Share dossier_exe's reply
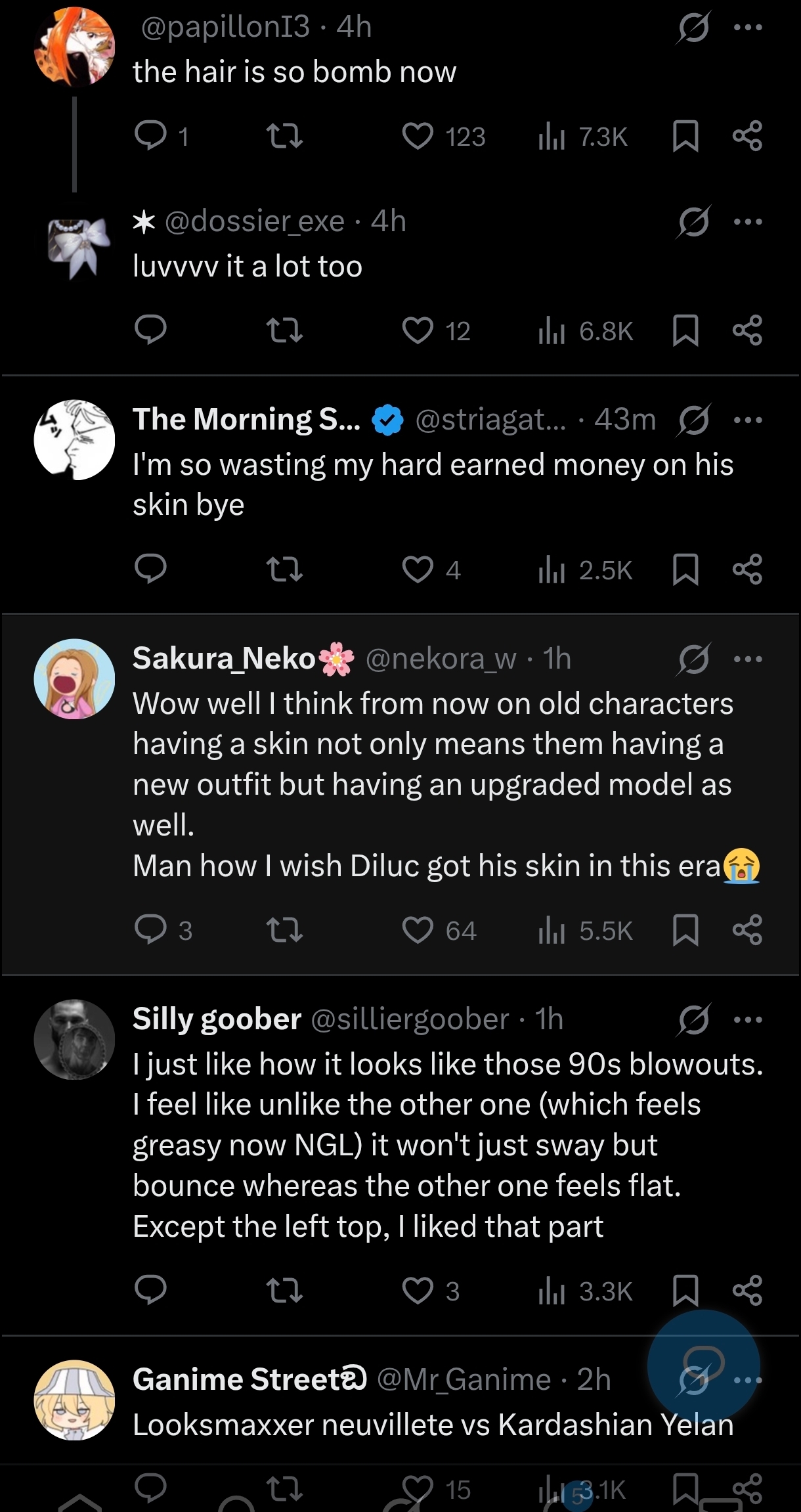 [x=747, y=330]
